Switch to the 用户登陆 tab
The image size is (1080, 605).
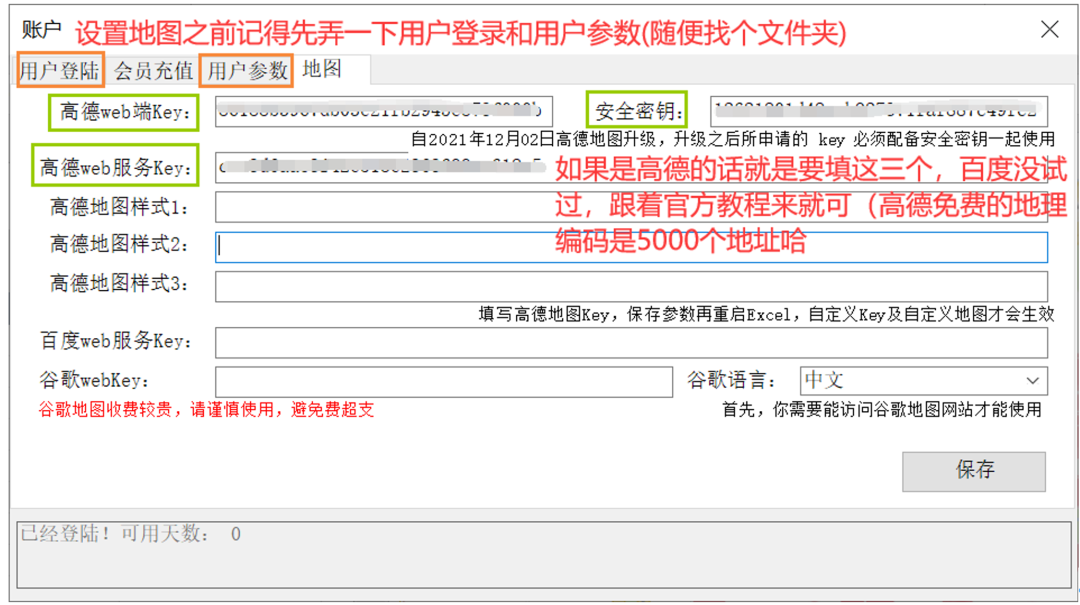click(x=60, y=70)
